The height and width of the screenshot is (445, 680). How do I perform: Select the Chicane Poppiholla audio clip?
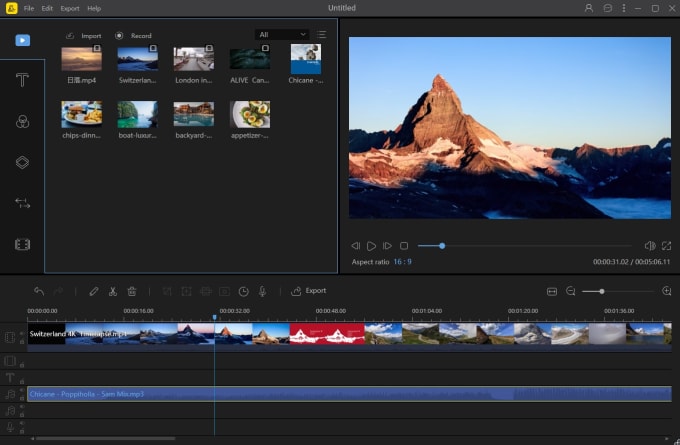coord(349,394)
